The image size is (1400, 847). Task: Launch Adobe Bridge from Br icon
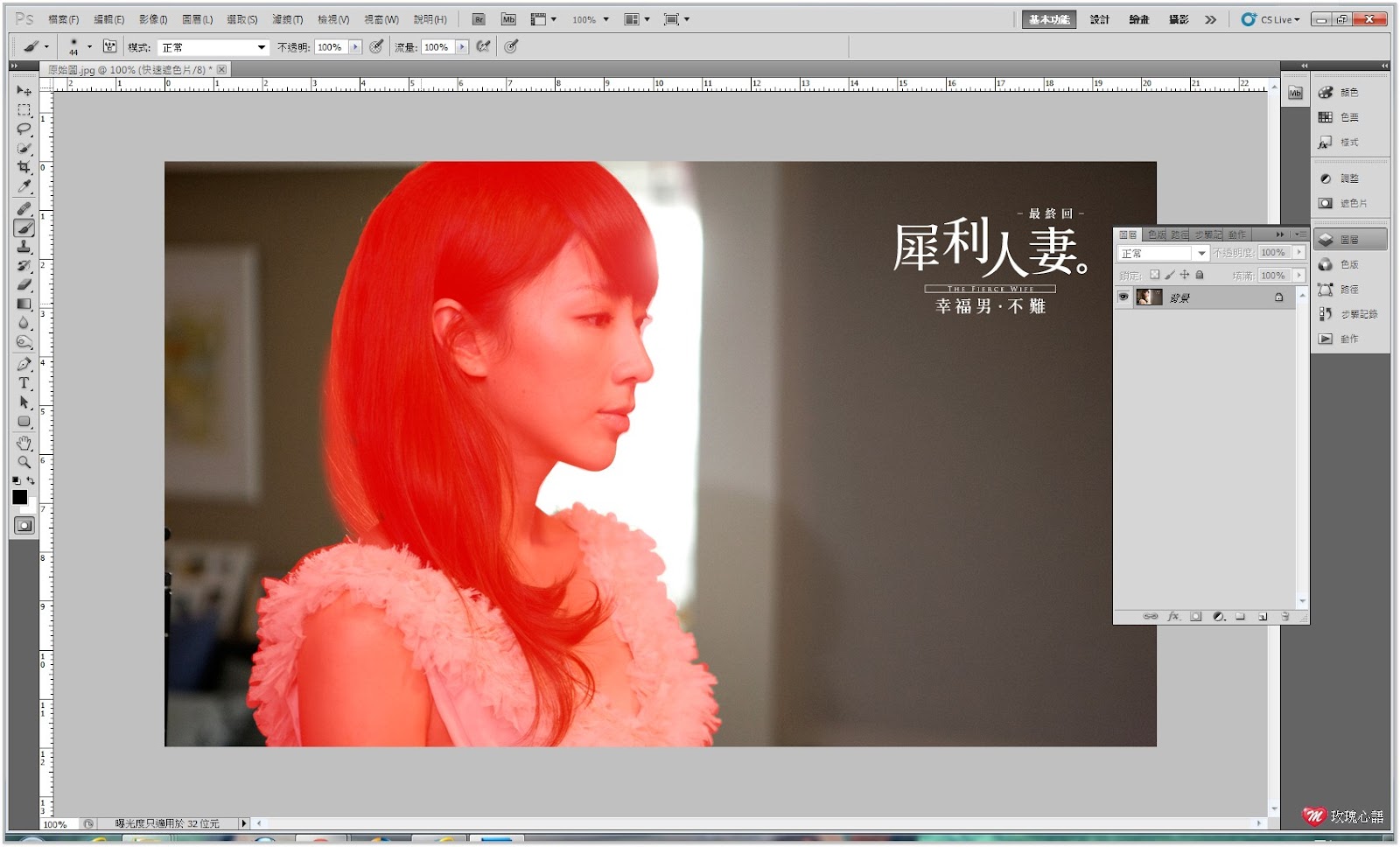click(479, 19)
